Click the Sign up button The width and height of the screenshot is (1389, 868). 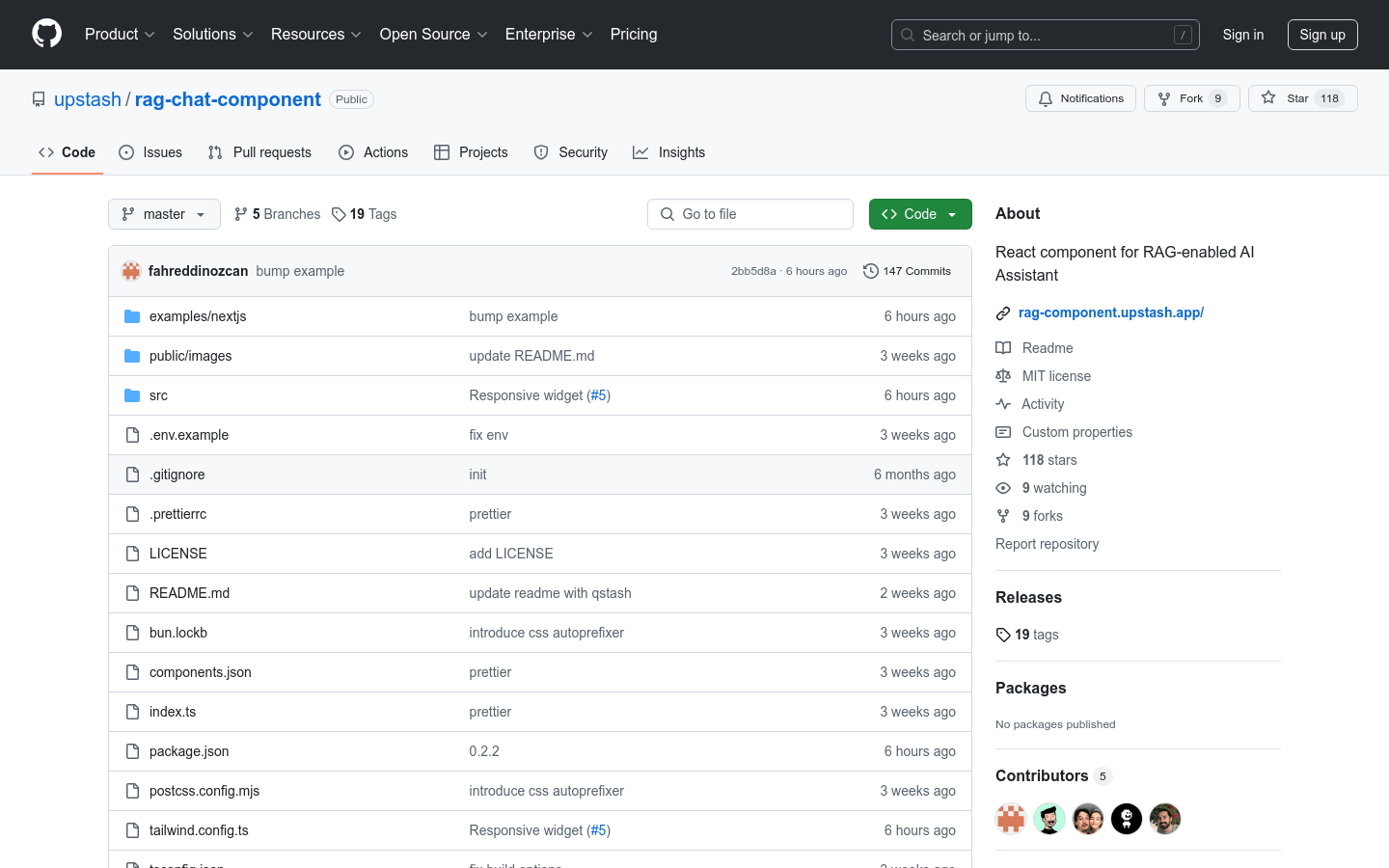point(1322,34)
